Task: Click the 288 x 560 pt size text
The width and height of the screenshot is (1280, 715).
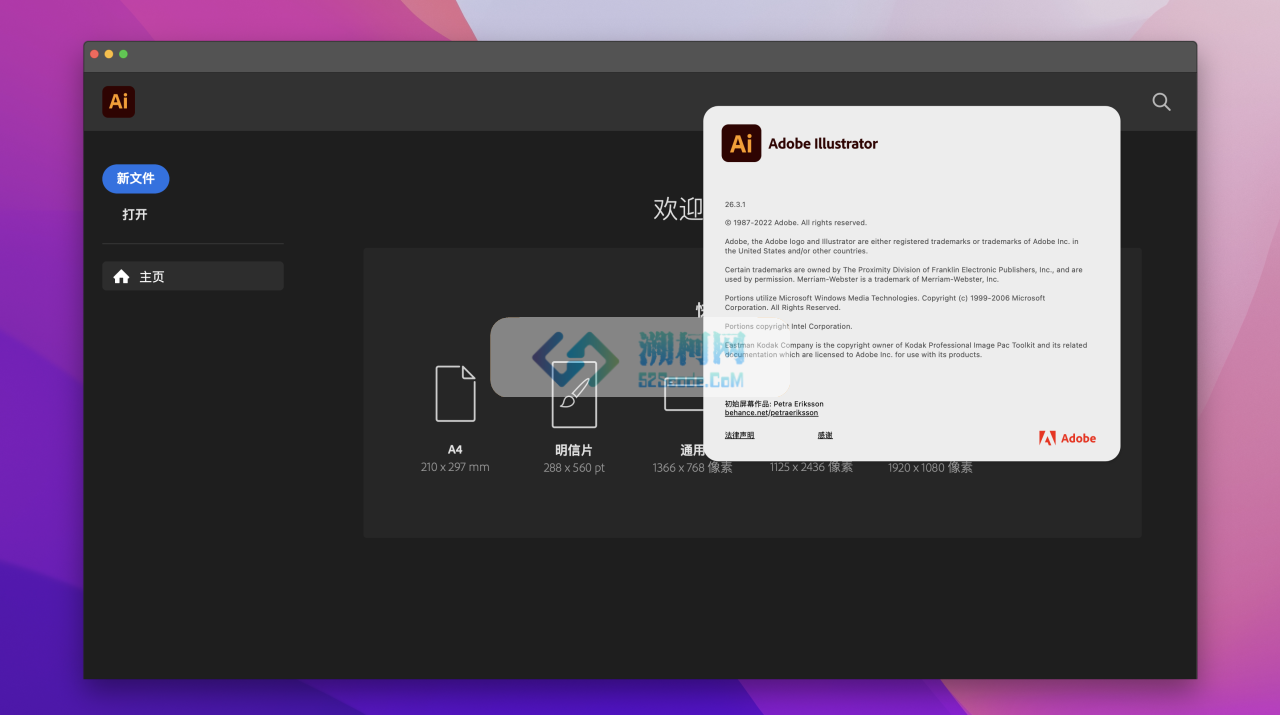Action: click(574, 468)
